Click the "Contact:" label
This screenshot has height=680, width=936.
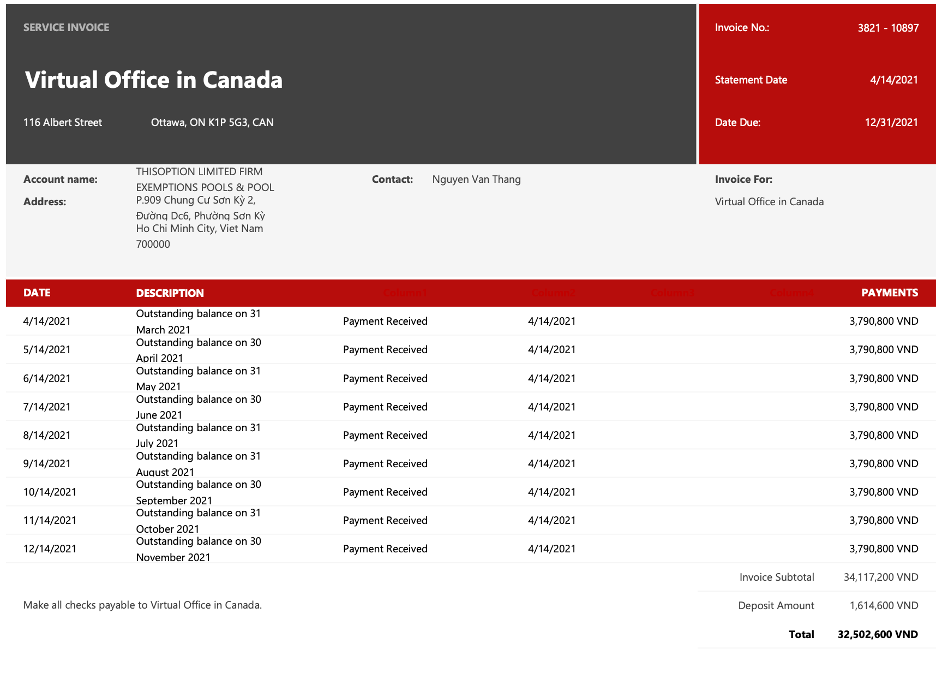click(392, 179)
